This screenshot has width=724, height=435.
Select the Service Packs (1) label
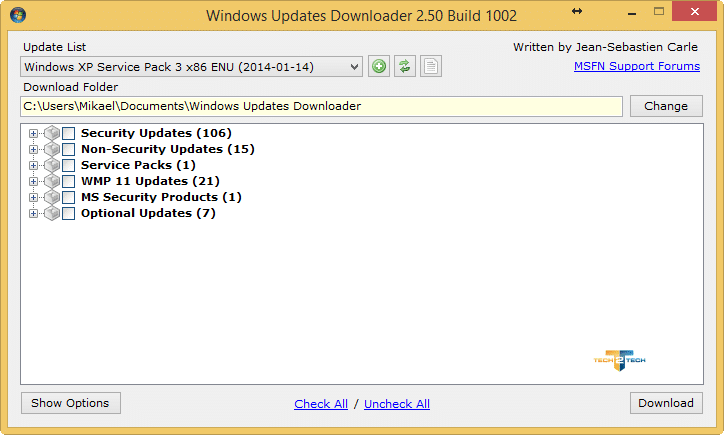pyautogui.click(x=138, y=165)
